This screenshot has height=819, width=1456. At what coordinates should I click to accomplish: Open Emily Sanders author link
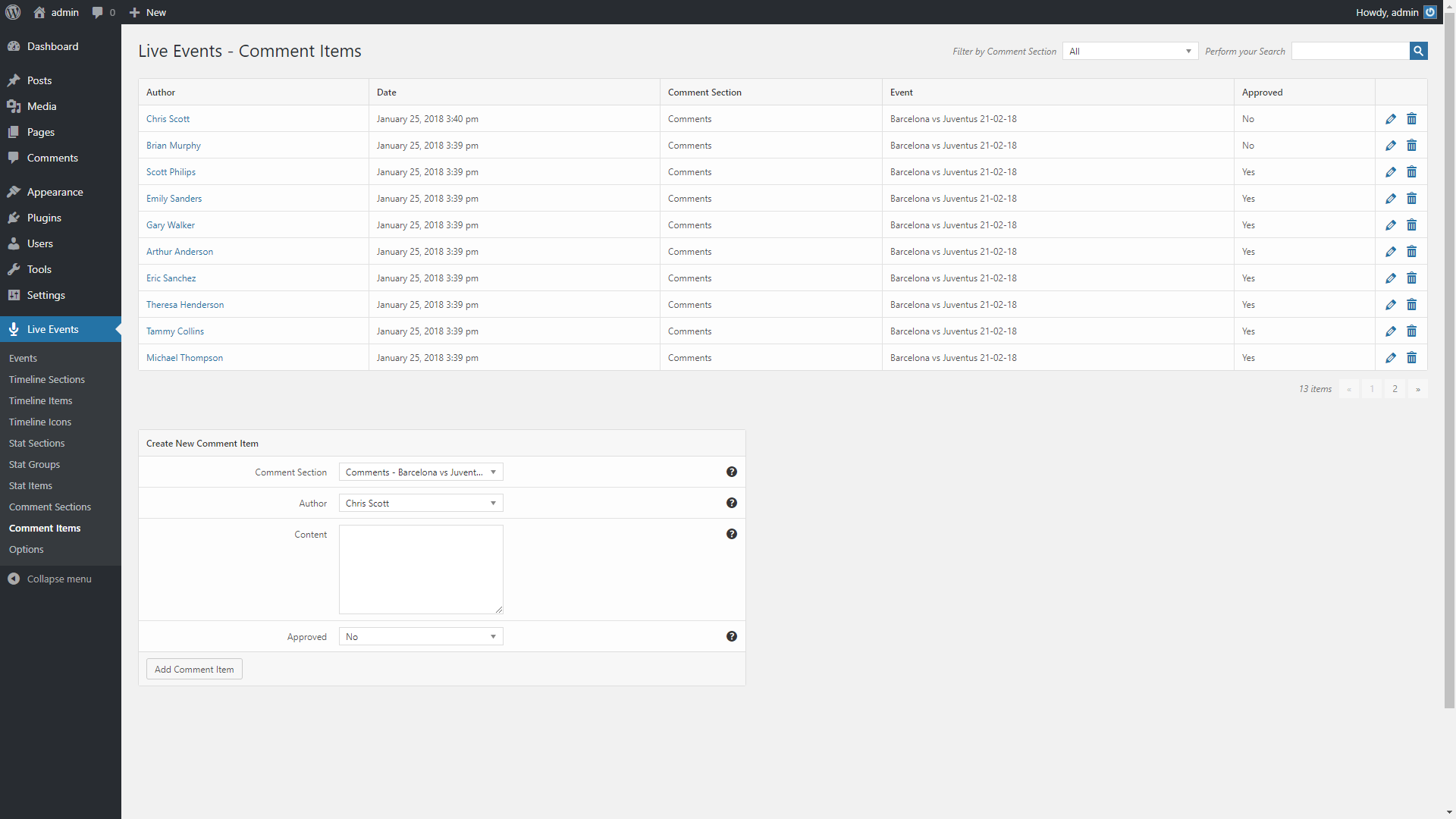(174, 198)
